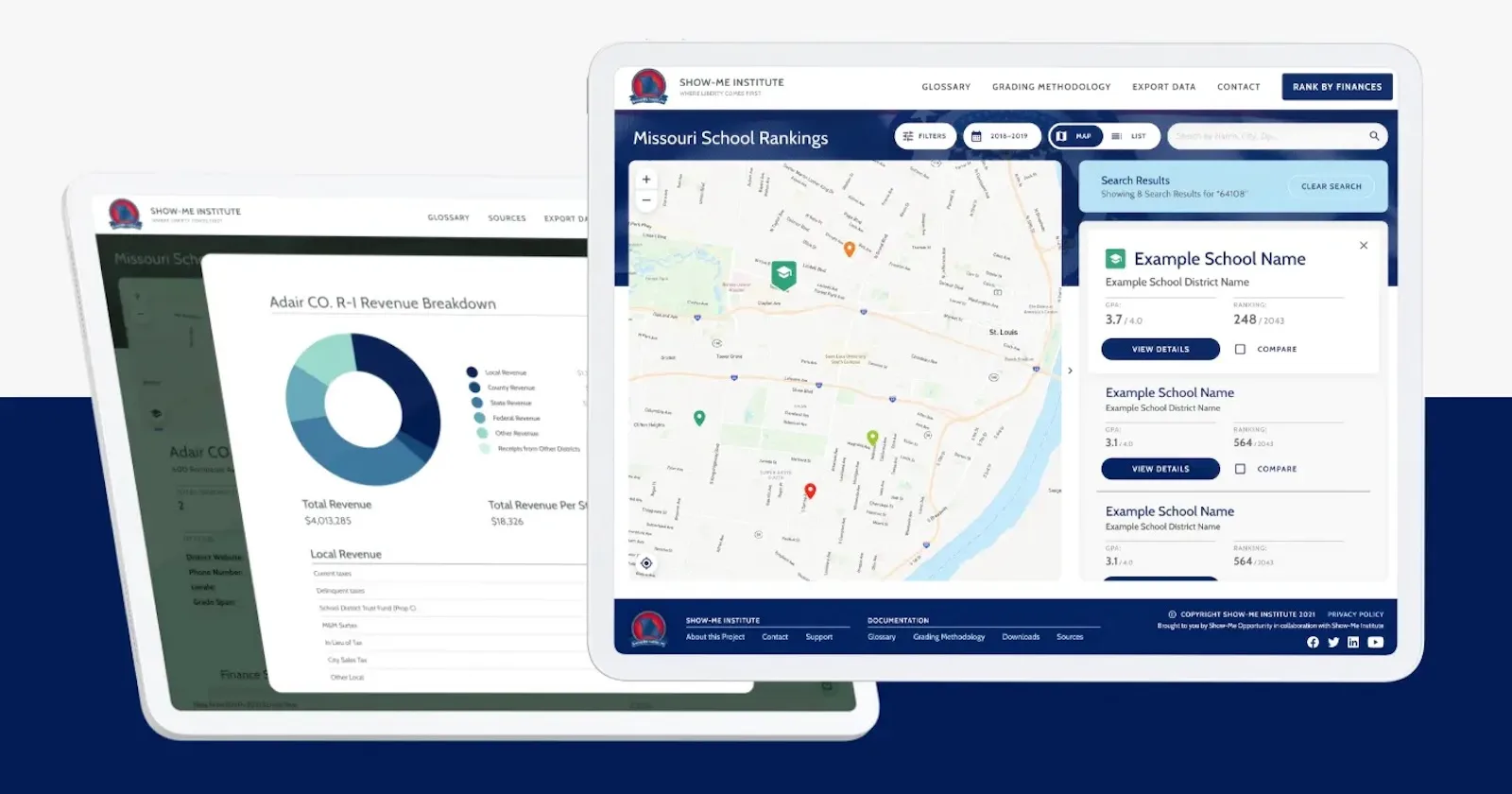Zoom in on the map with plus button
Viewport: 1512px width, 794px height.
(x=646, y=180)
